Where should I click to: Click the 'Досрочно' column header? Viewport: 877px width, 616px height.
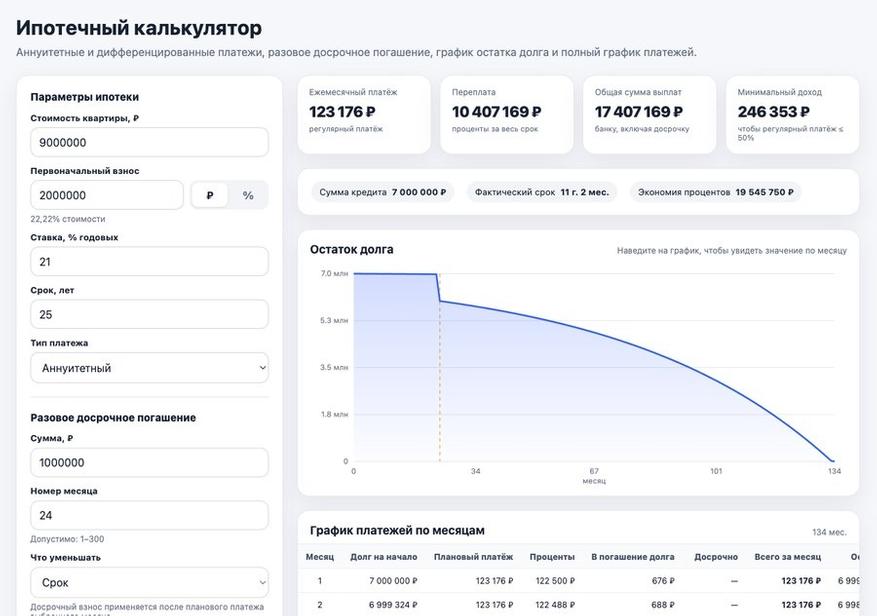pos(716,557)
